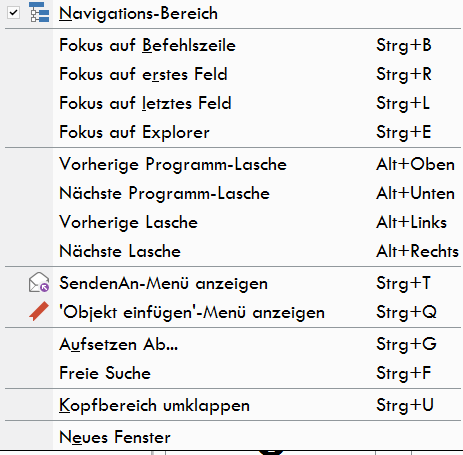Select Fokus auf Befehlszeile
Image resolution: width=463 pixels, height=455 pixels.
[x=233, y=45]
